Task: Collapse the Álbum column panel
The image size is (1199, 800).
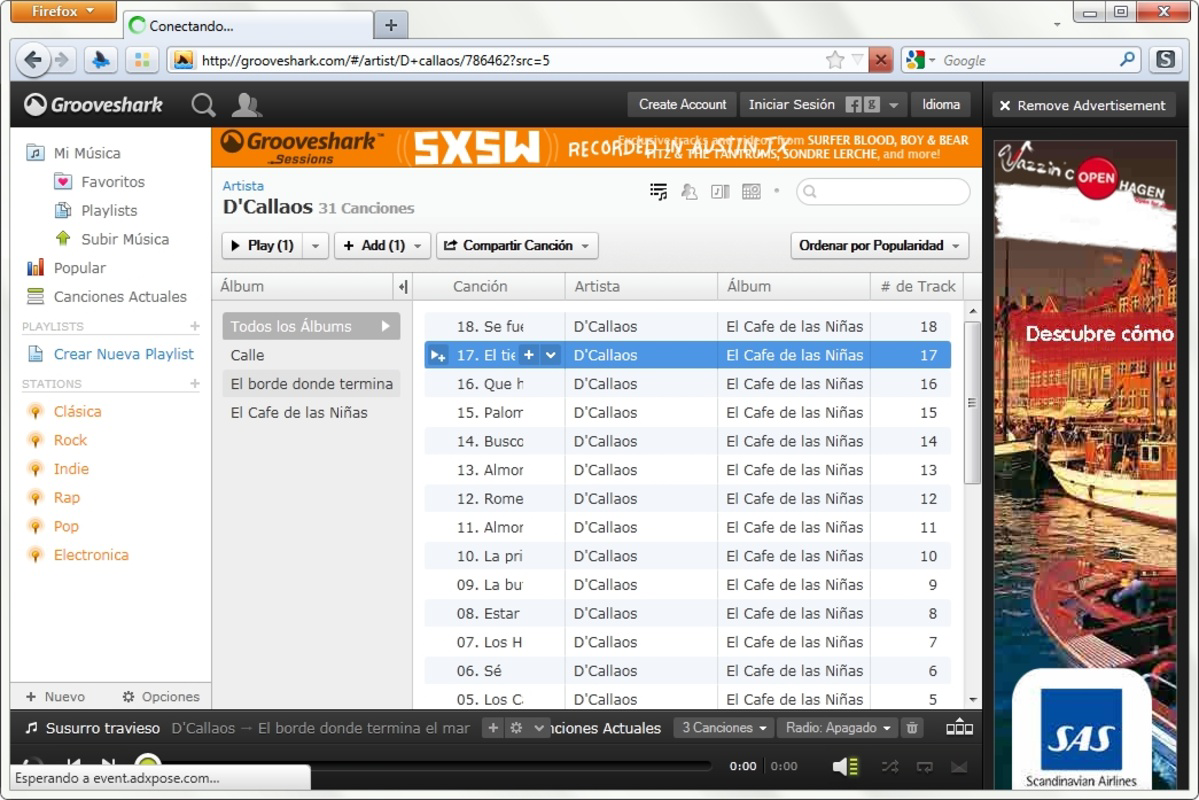Action: (x=403, y=286)
